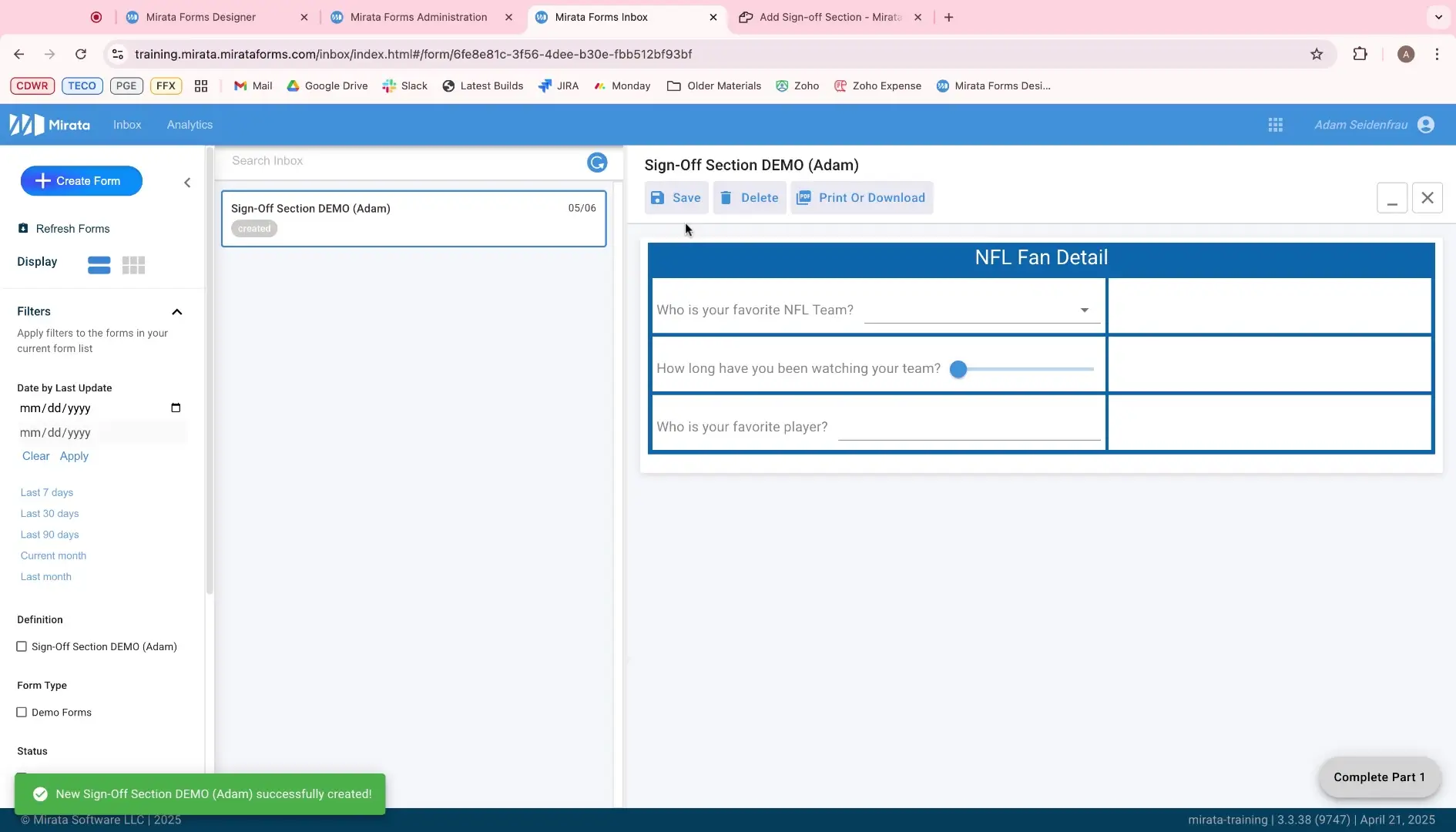Collapse the Filters section
The height and width of the screenshot is (832, 1456).
pos(177,312)
